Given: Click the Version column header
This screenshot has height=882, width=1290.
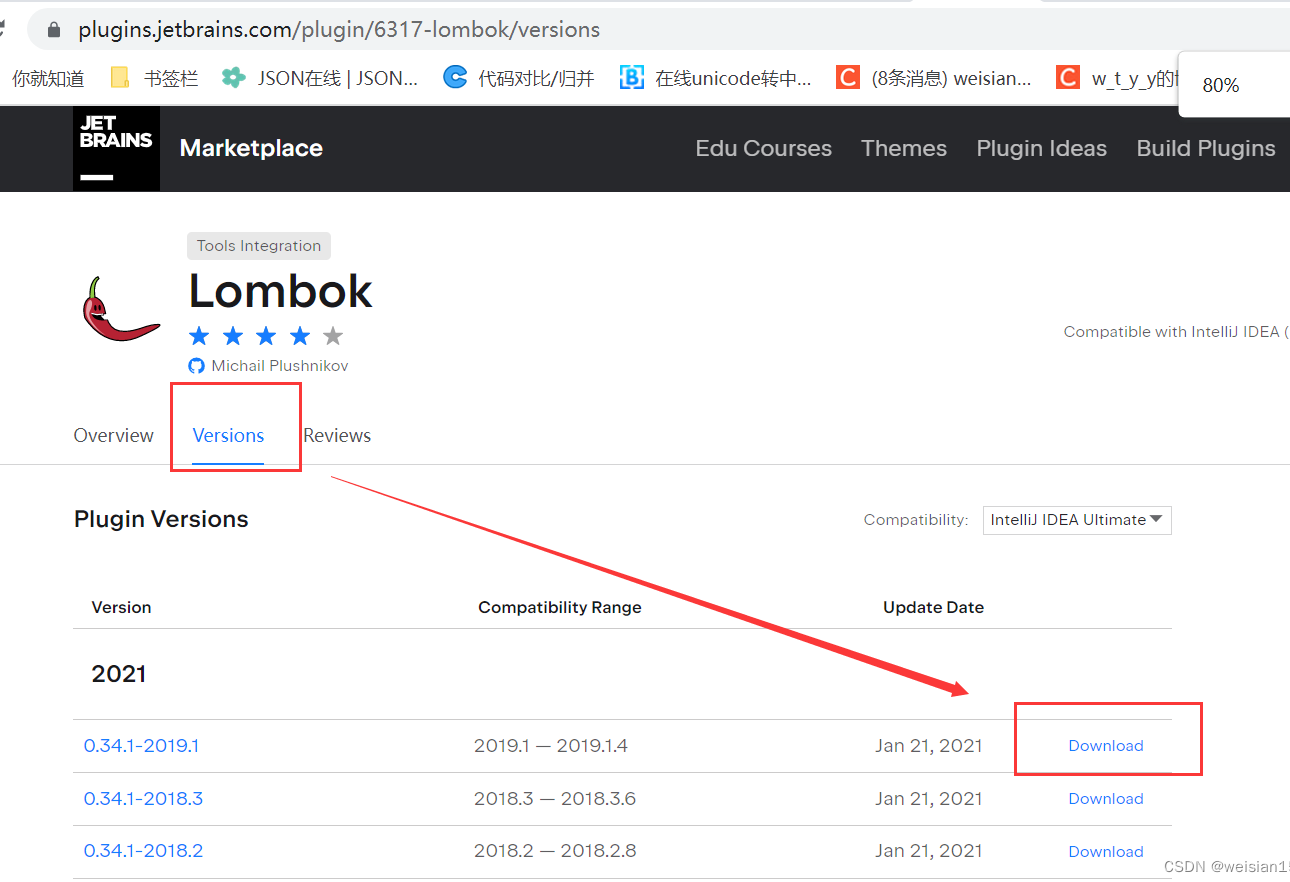Looking at the screenshot, I should click(121, 607).
